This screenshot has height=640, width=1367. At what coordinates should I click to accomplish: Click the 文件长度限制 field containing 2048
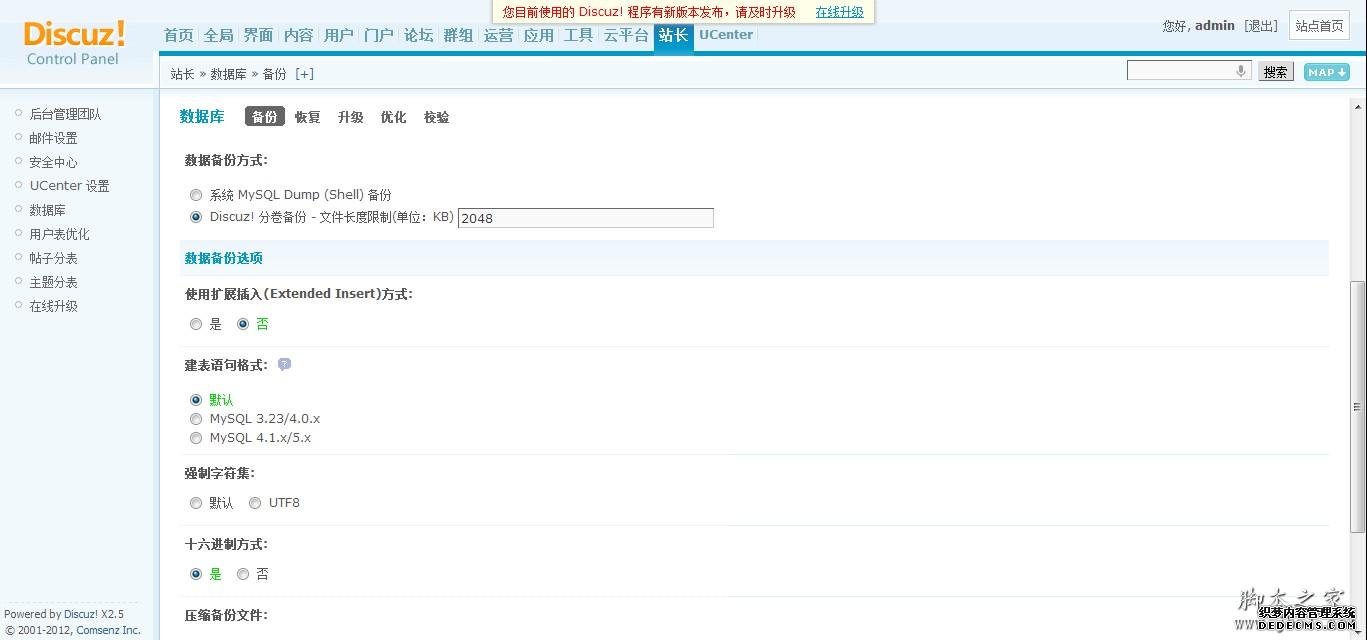click(585, 218)
